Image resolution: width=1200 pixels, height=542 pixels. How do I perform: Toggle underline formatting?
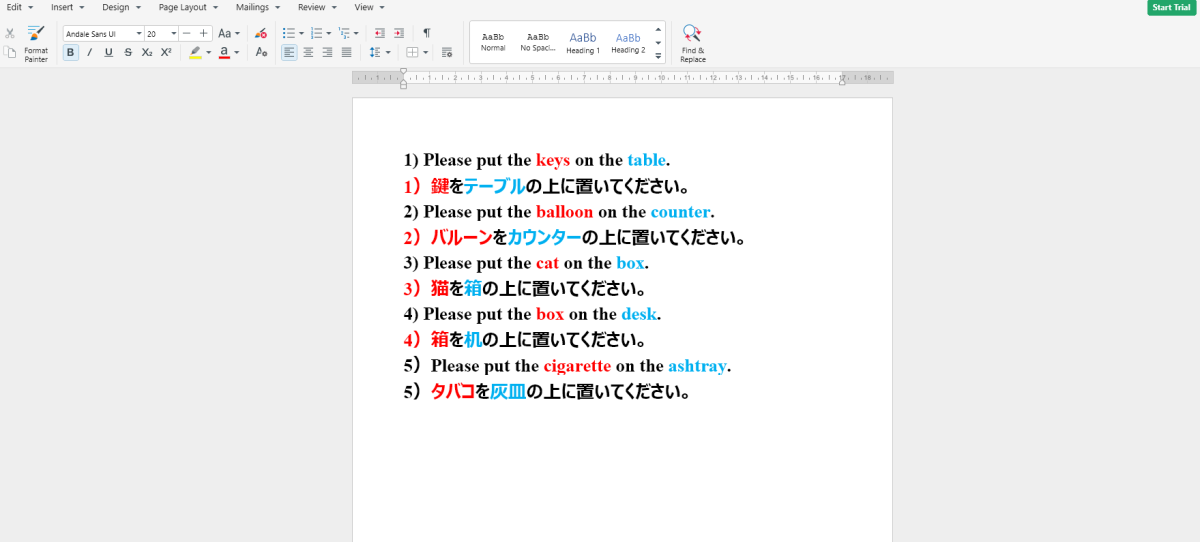(x=108, y=52)
